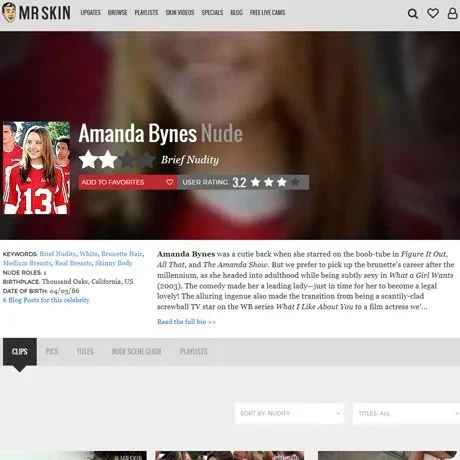
Task: Click the date of birth value
Action: (x=64, y=291)
